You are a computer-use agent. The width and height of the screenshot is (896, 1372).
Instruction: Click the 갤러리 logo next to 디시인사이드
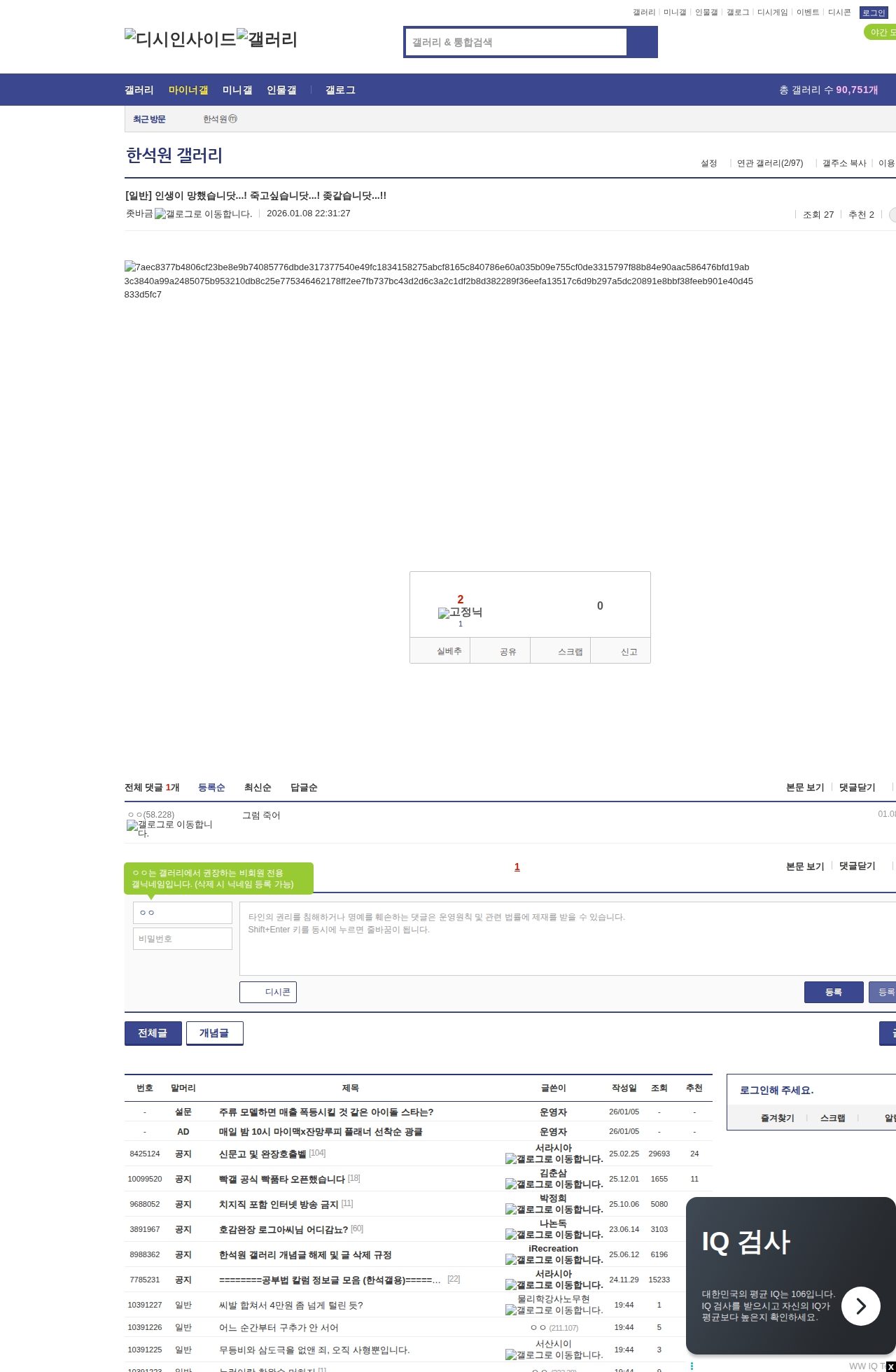click(x=267, y=39)
